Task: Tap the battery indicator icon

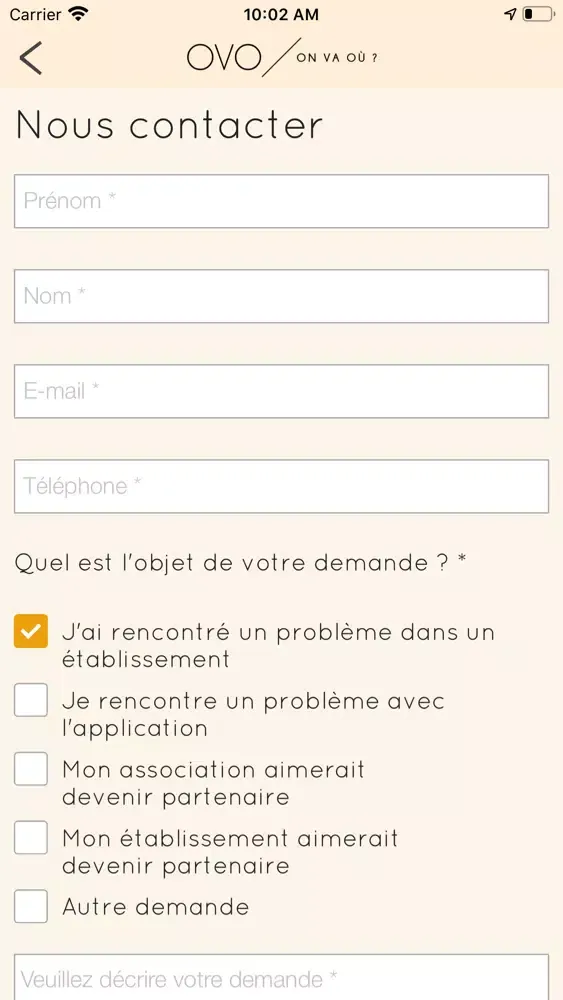Action: coord(539,14)
